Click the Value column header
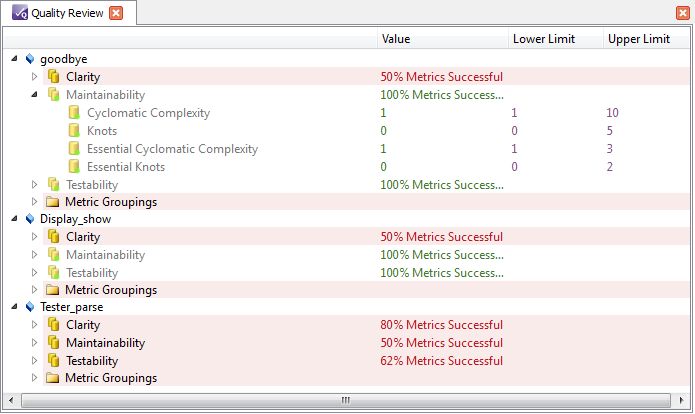 tap(395, 39)
